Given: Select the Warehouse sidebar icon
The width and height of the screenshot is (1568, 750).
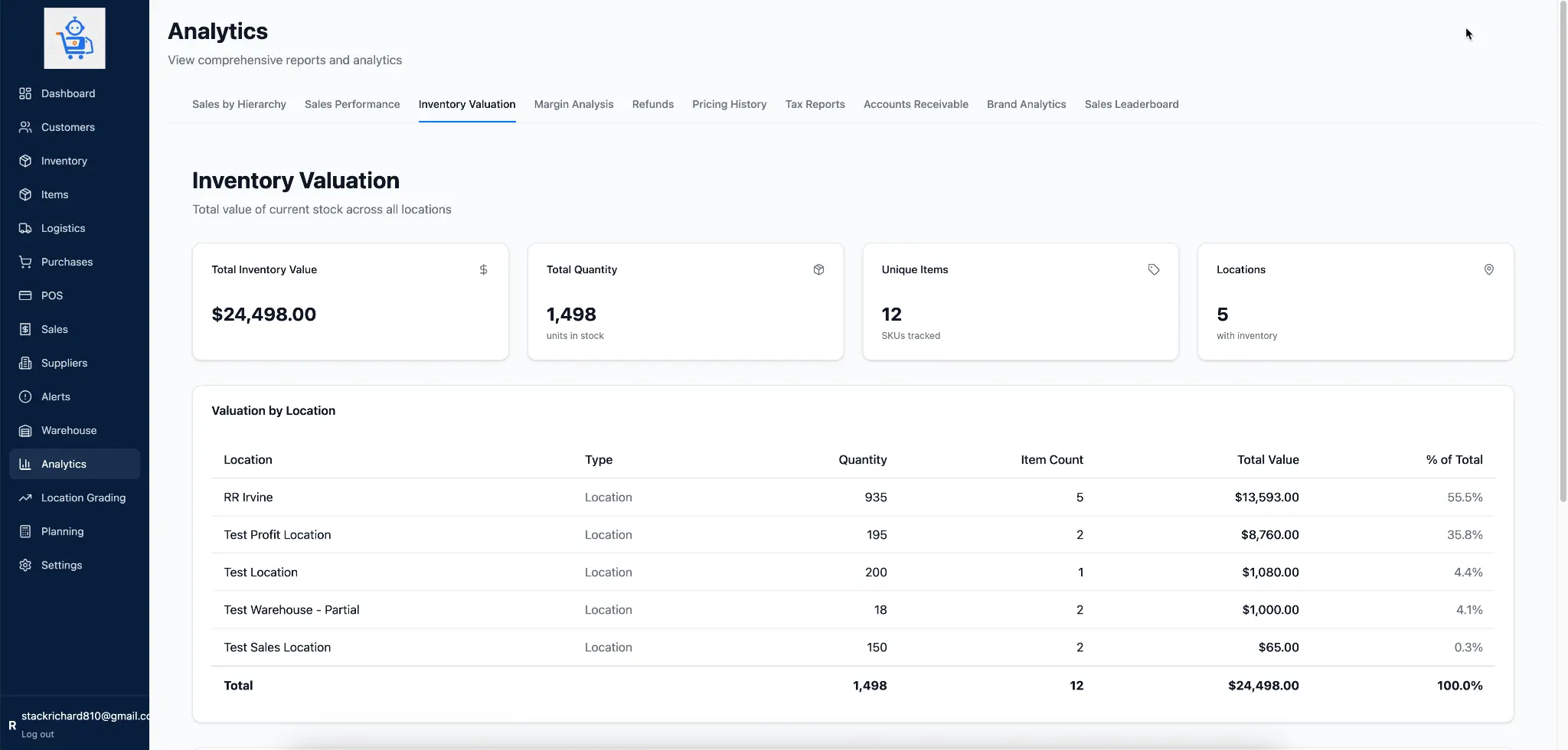Looking at the screenshot, I should [25, 430].
